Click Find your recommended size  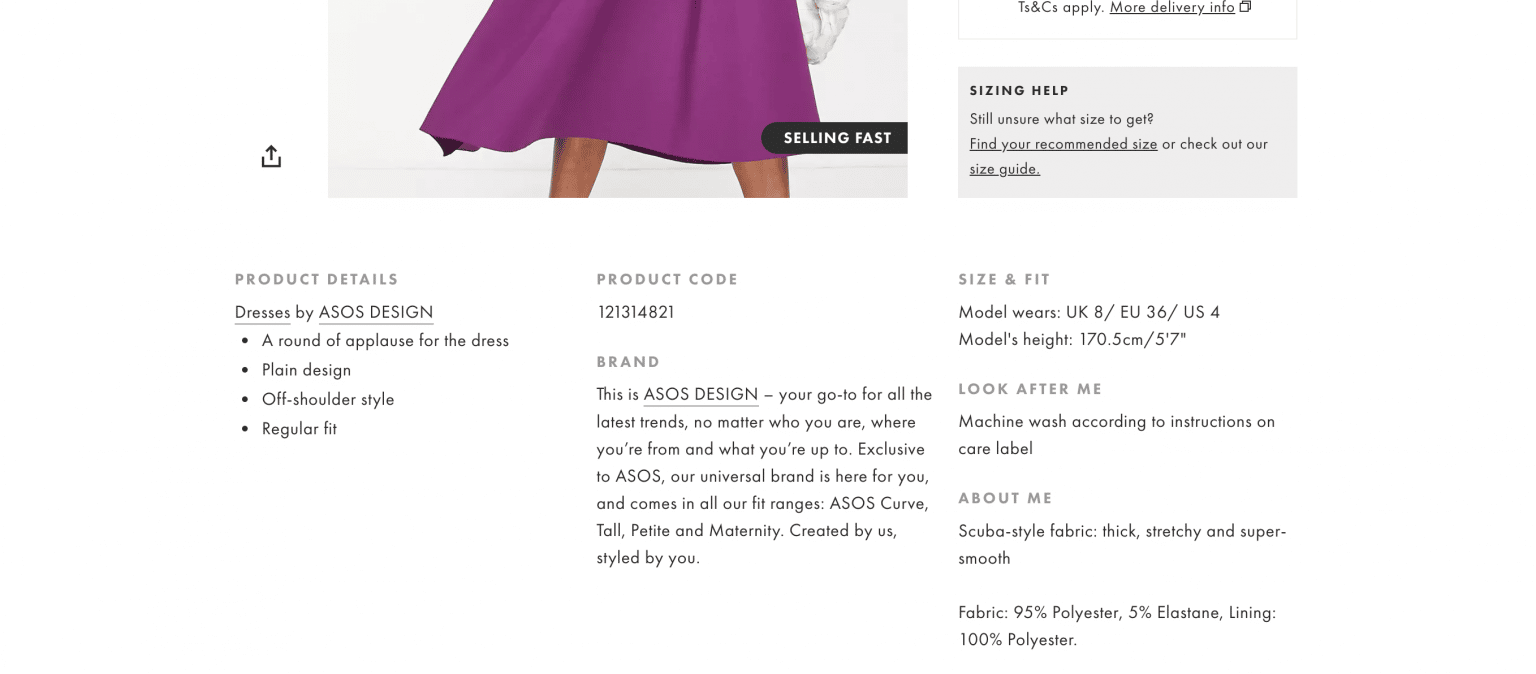click(1063, 144)
